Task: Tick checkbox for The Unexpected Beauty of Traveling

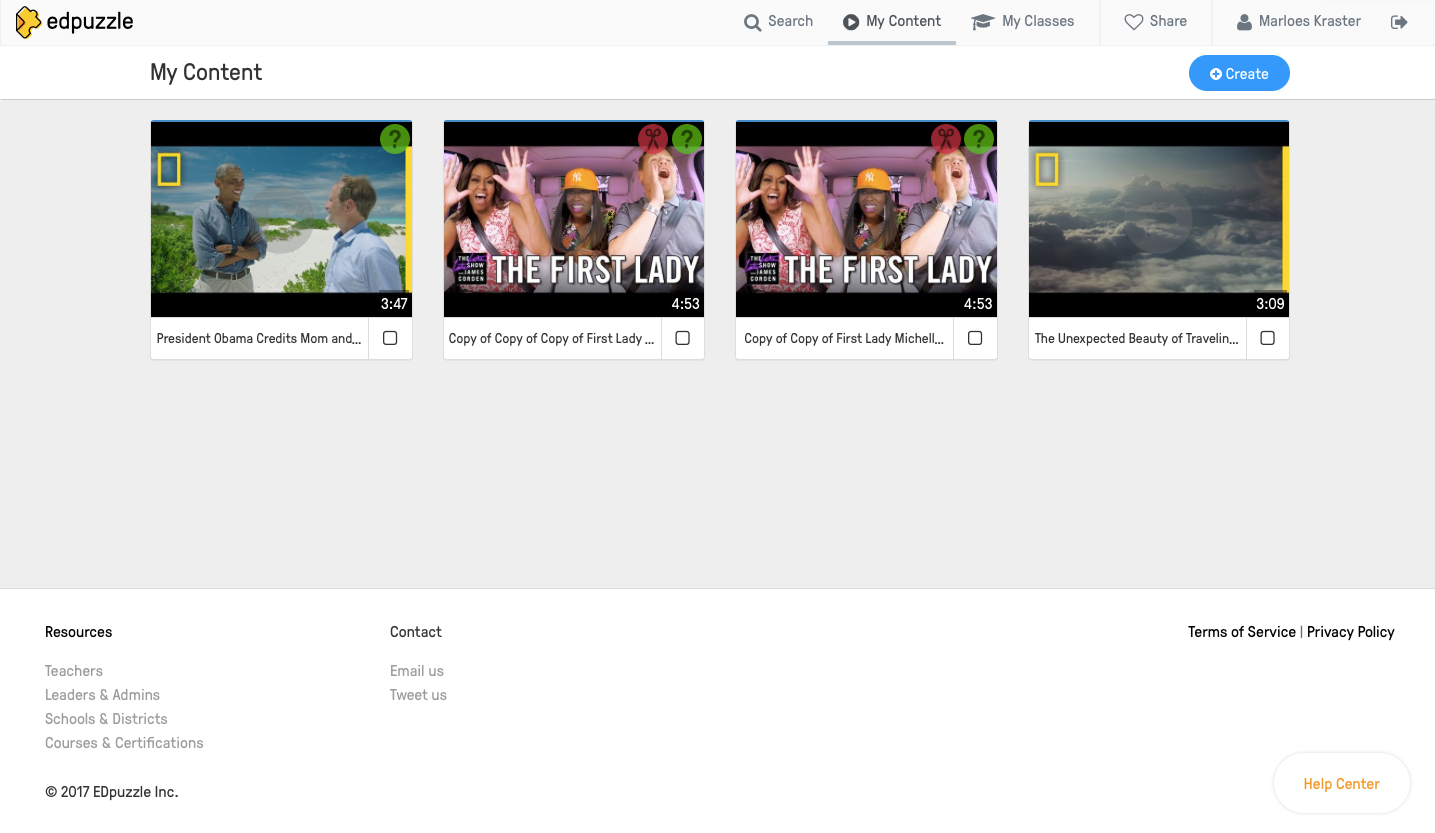Action: tap(1268, 338)
